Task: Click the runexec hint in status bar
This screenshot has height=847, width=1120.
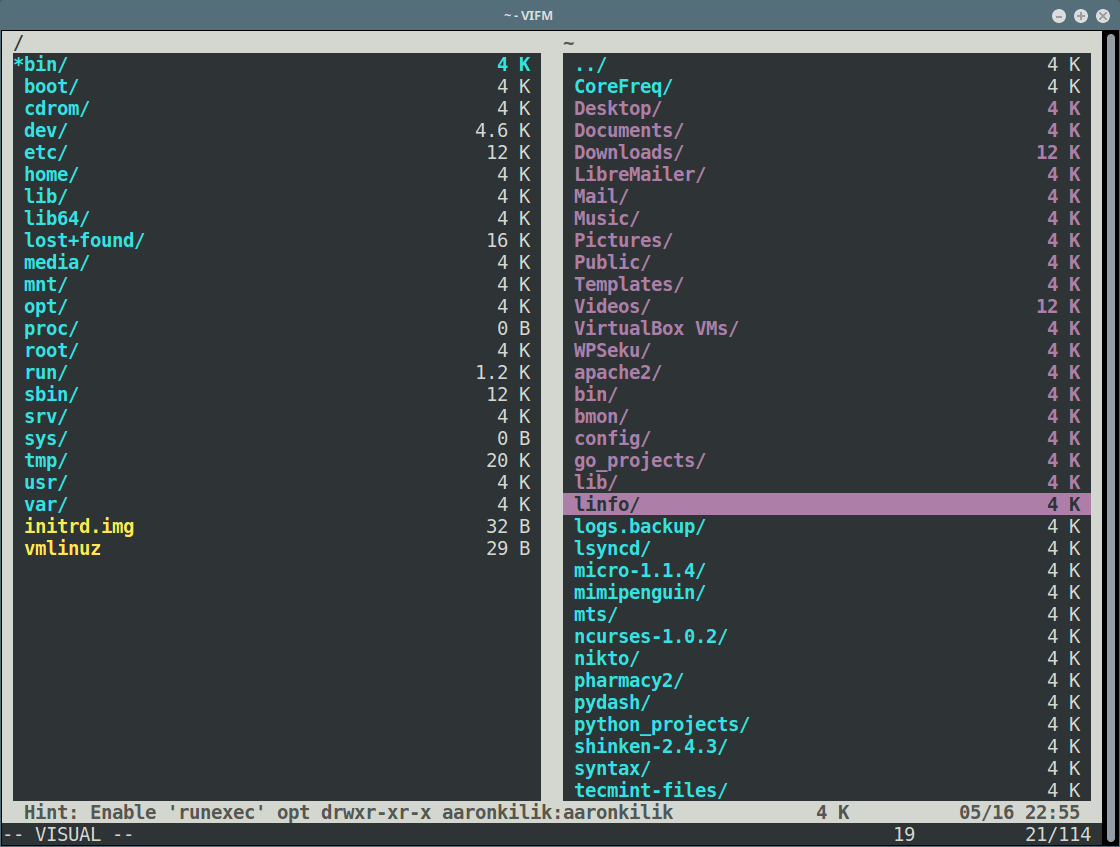Action: pos(166,813)
